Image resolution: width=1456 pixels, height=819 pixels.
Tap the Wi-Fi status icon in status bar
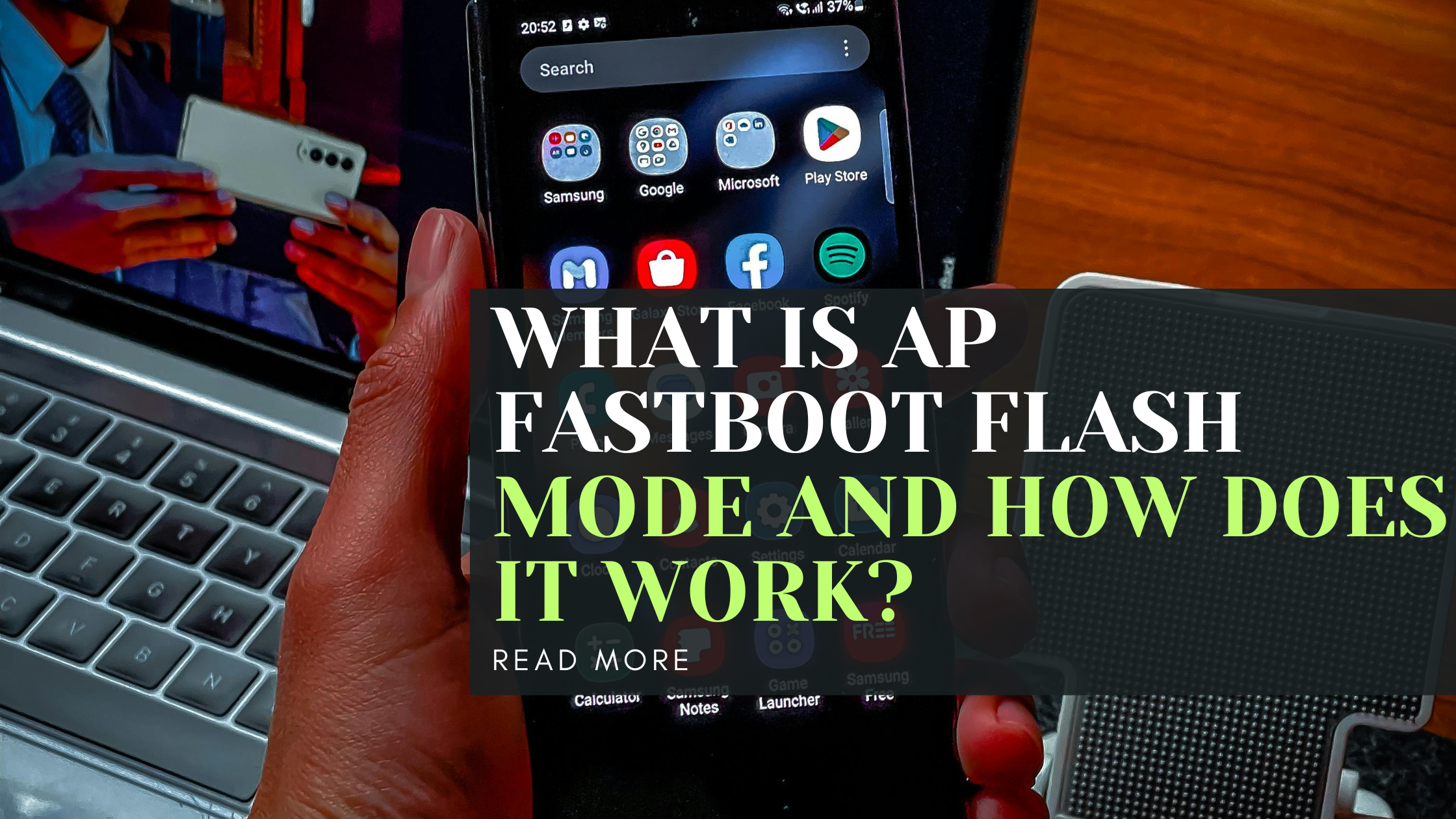coord(782,9)
